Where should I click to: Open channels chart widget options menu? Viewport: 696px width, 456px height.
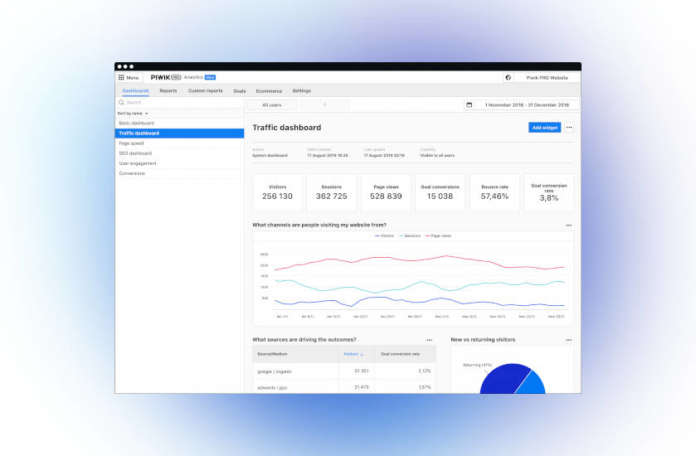click(569, 225)
